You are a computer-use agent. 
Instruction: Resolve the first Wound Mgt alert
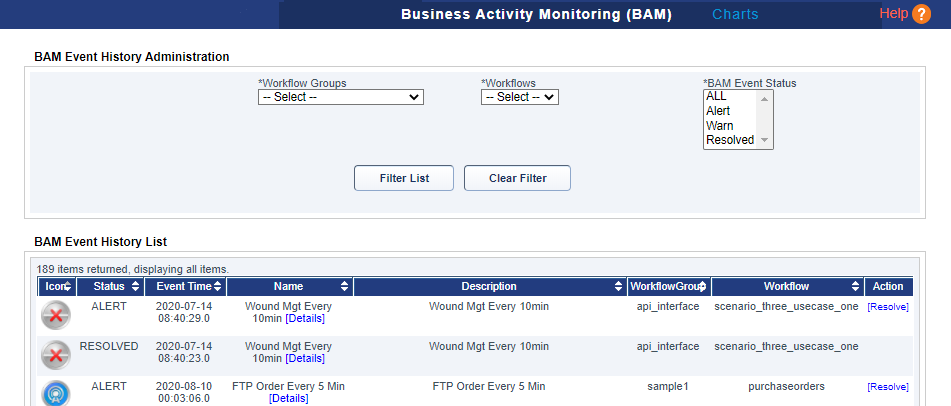pyautogui.click(x=887, y=307)
